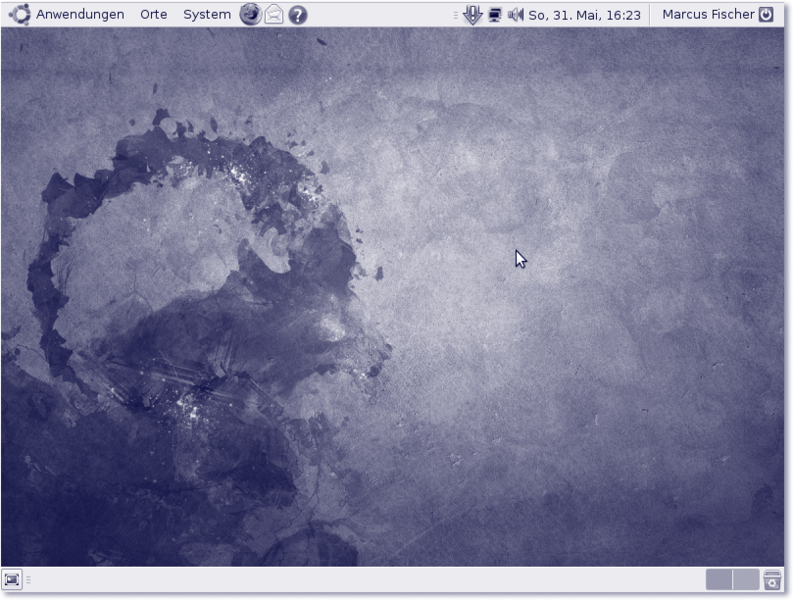Open the network connection monitor icon
The image size is (793, 600).
click(495, 15)
